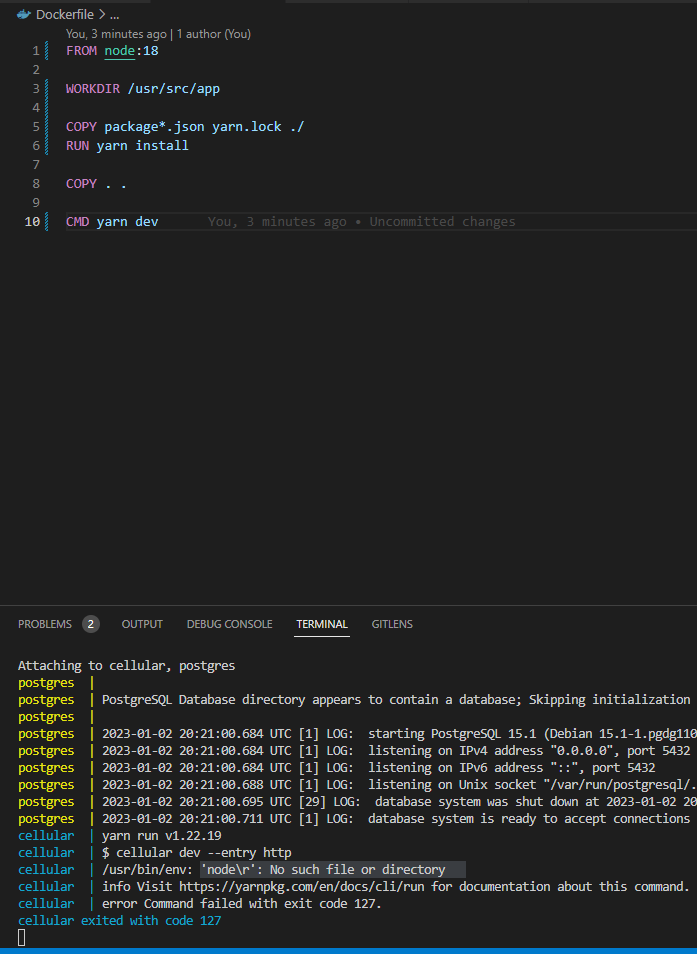Click the modified-line change indicator beside line 1
The image size is (697, 954).
pos(48,50)
